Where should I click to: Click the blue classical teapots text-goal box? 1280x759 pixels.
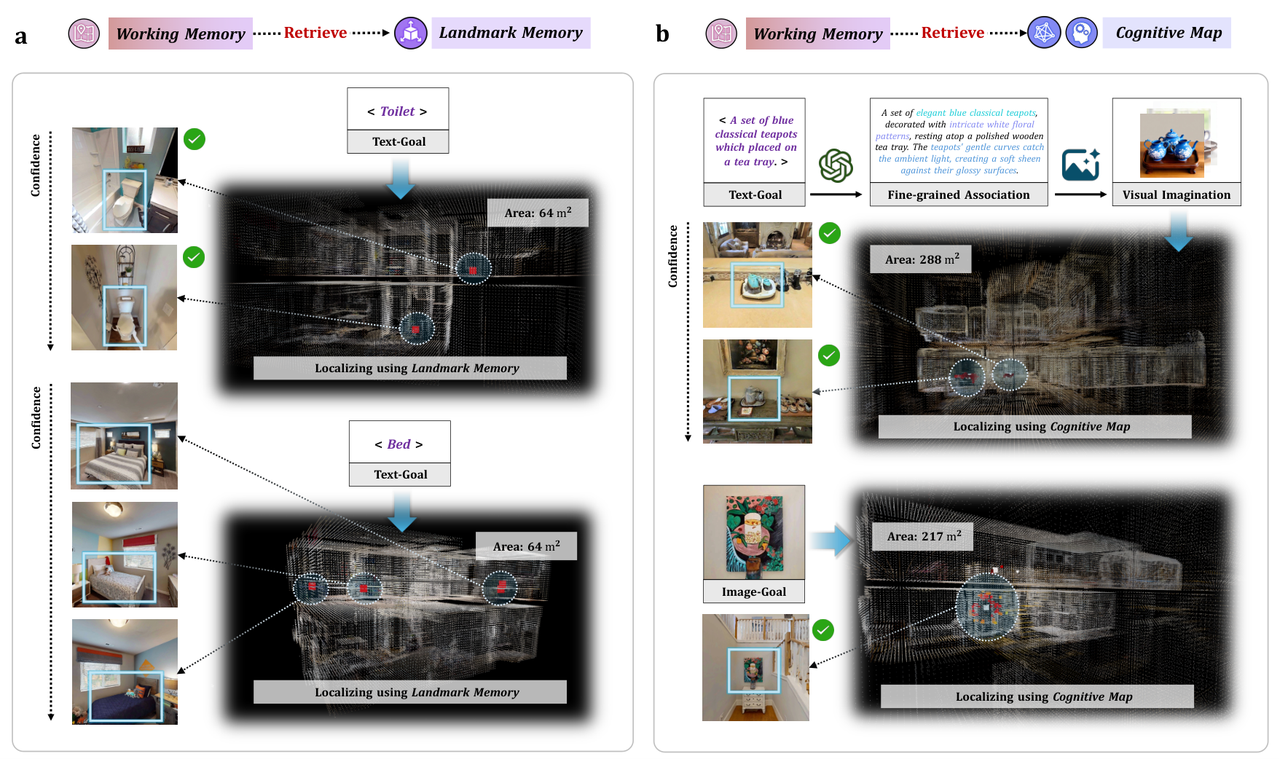(x=756, y=152)
